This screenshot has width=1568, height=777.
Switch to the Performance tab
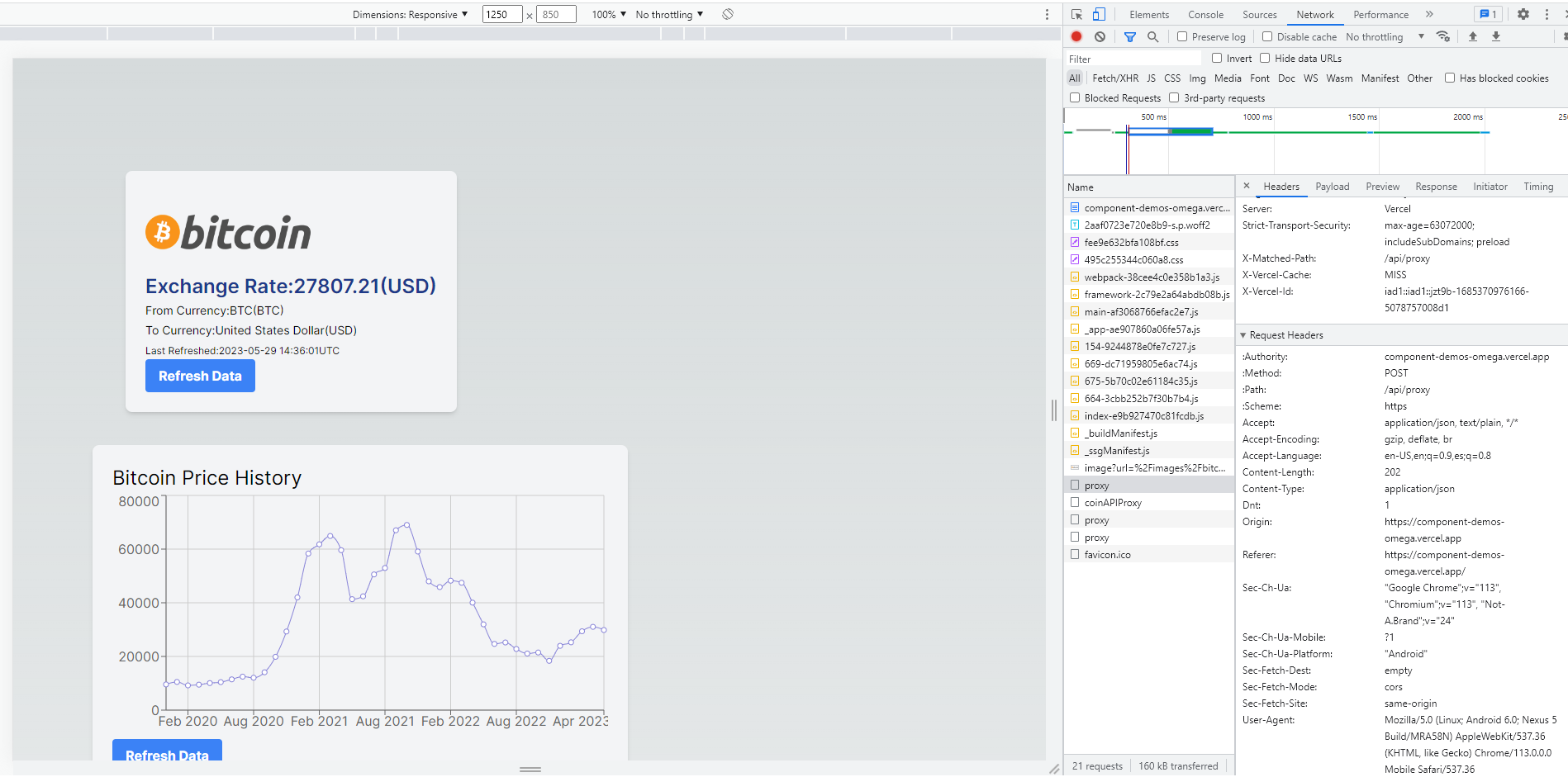(1380, 14)
